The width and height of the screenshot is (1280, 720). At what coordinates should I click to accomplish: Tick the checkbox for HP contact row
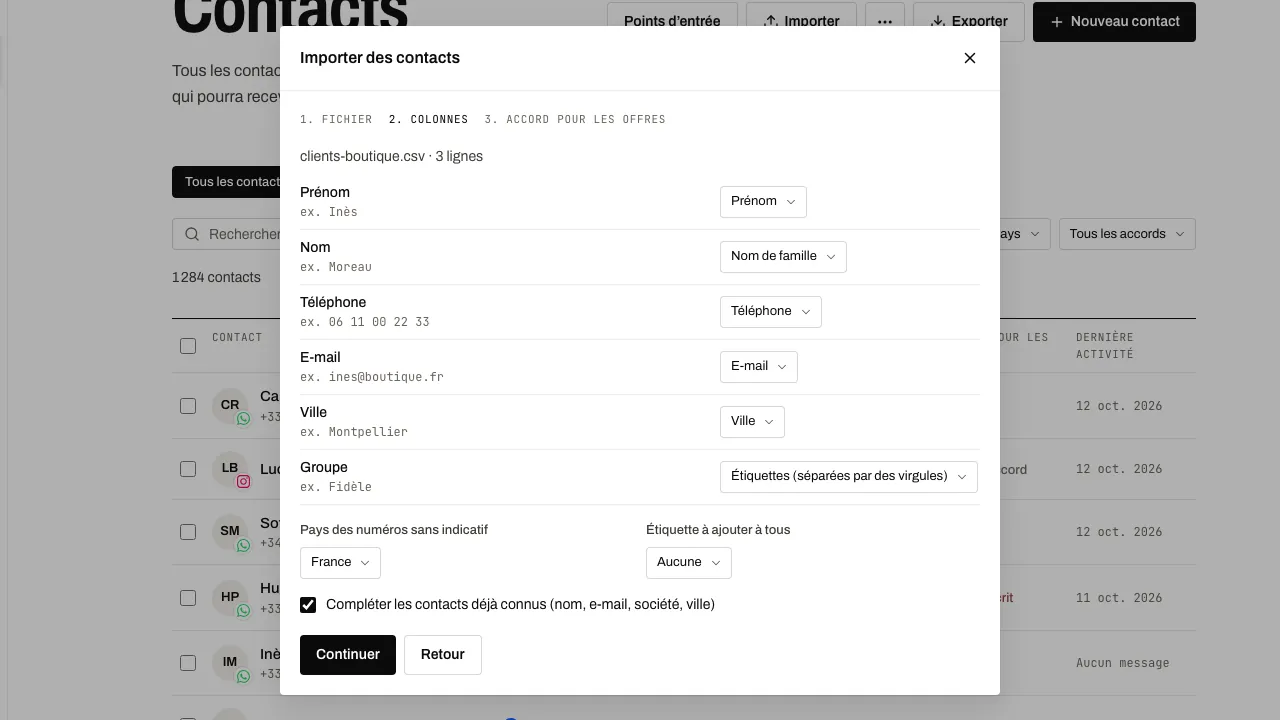pos(188,598)
